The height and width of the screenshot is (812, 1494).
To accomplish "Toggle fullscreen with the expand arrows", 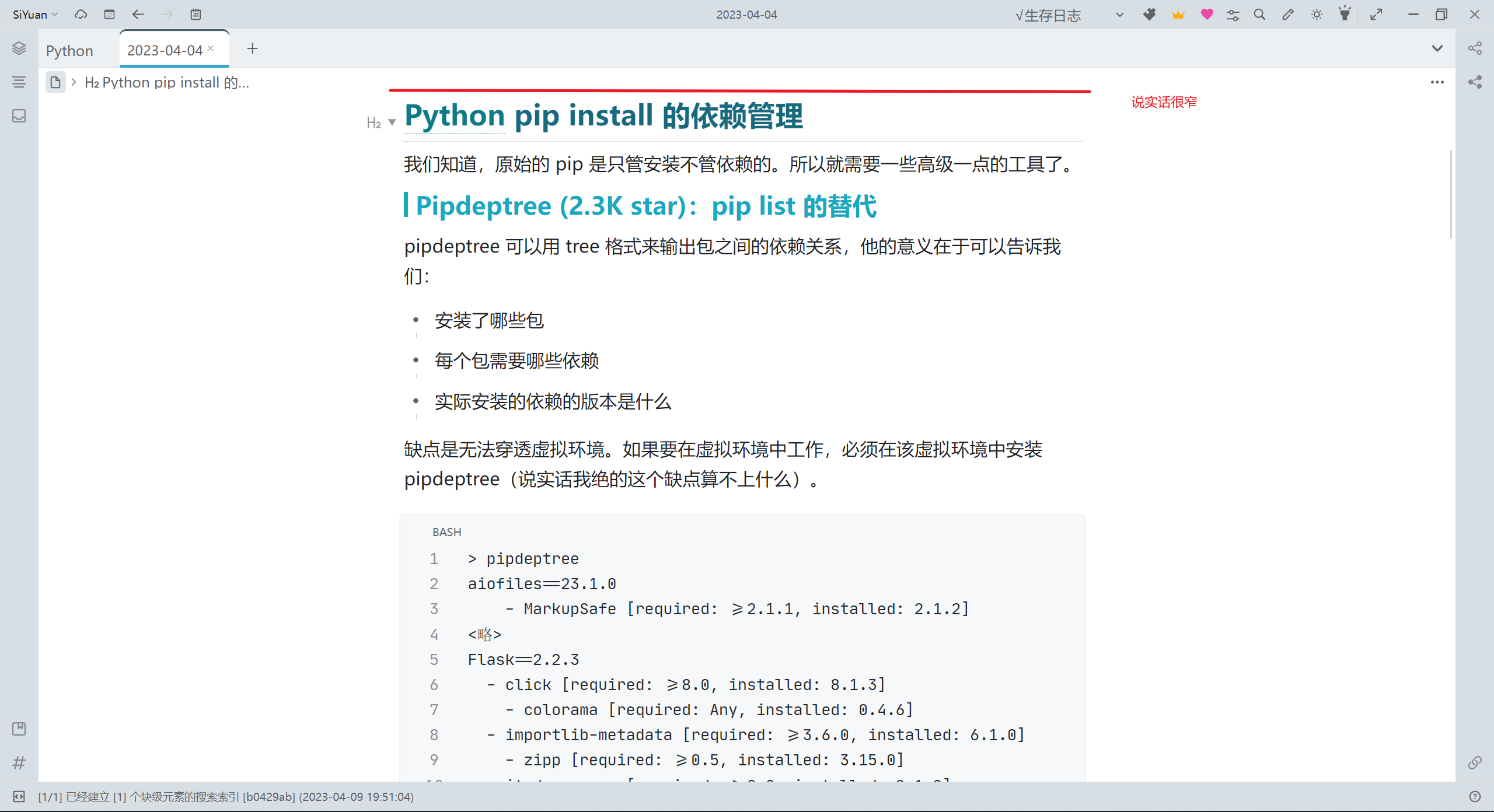I will 1377,15.
